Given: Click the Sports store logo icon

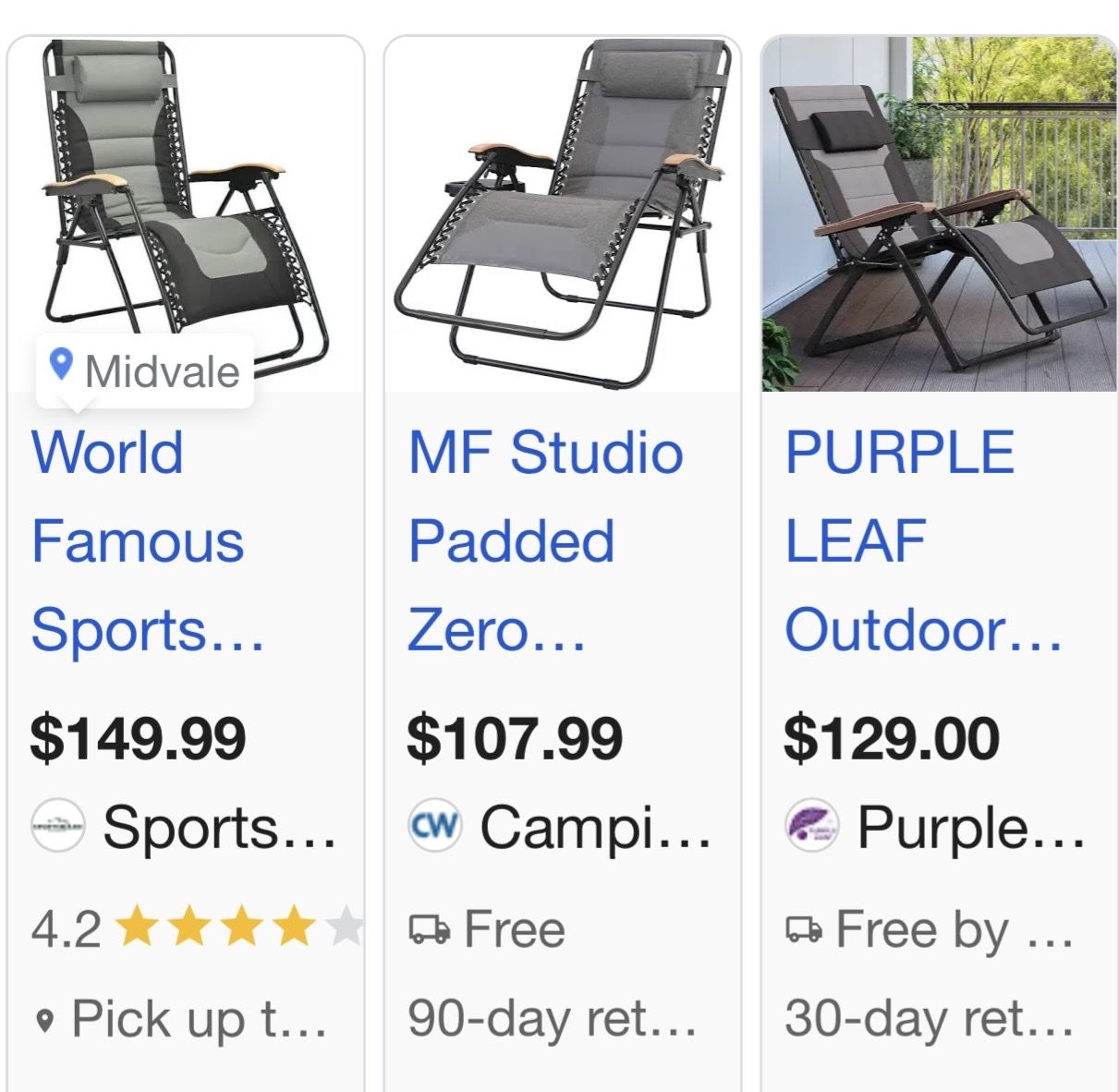Looking at the screenshot, I should pyautogui.click(x=58, y=826).
